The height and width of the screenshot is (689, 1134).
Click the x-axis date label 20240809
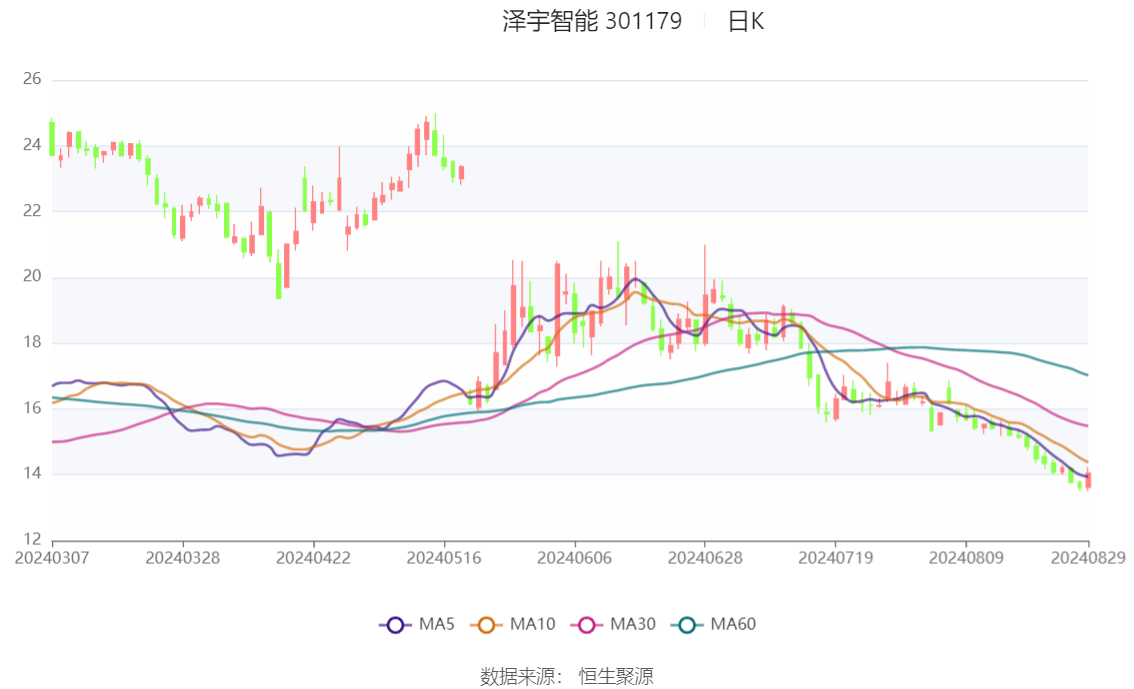966,558
